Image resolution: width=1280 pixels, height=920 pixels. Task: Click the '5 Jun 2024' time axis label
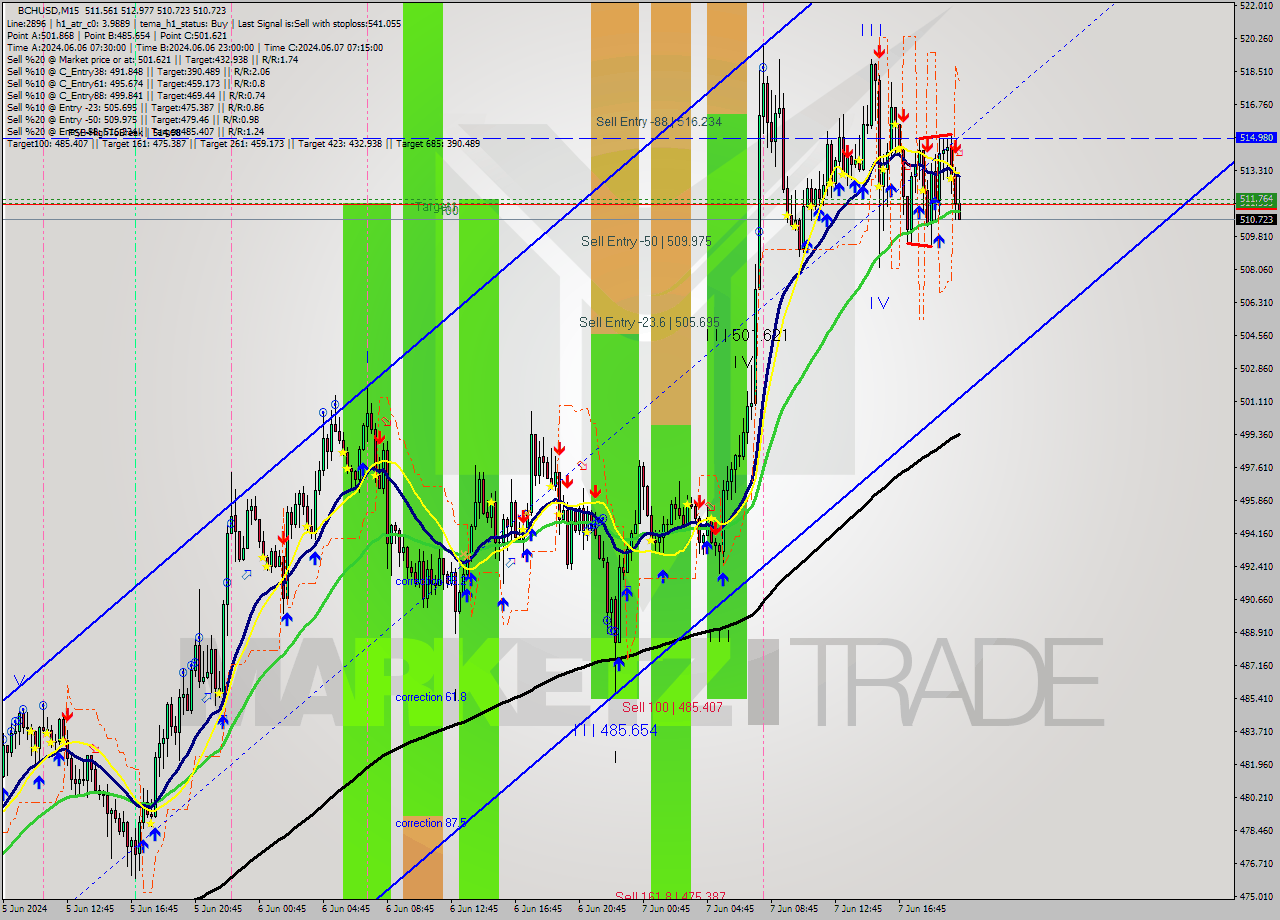24,910
